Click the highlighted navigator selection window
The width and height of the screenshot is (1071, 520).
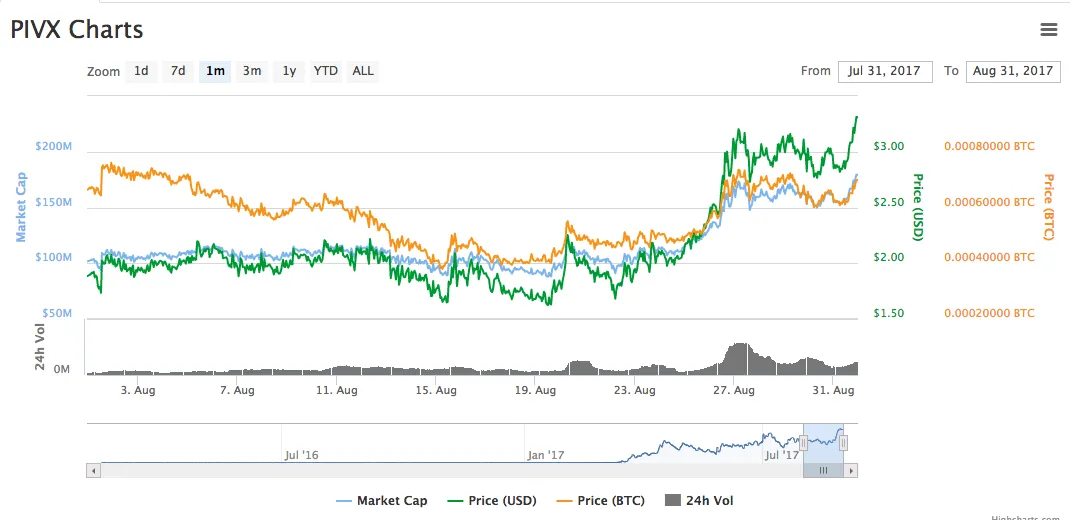point(824,443)
